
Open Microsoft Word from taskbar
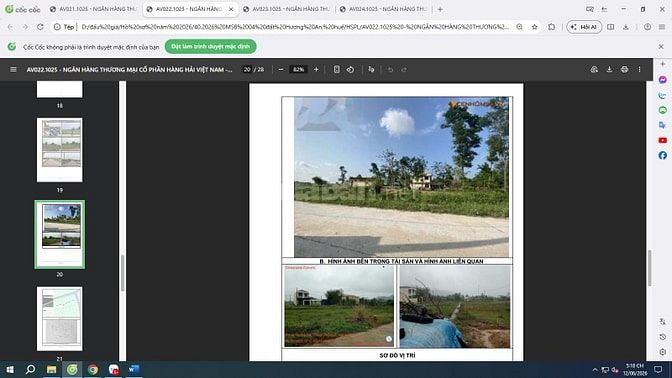(134, 369)
